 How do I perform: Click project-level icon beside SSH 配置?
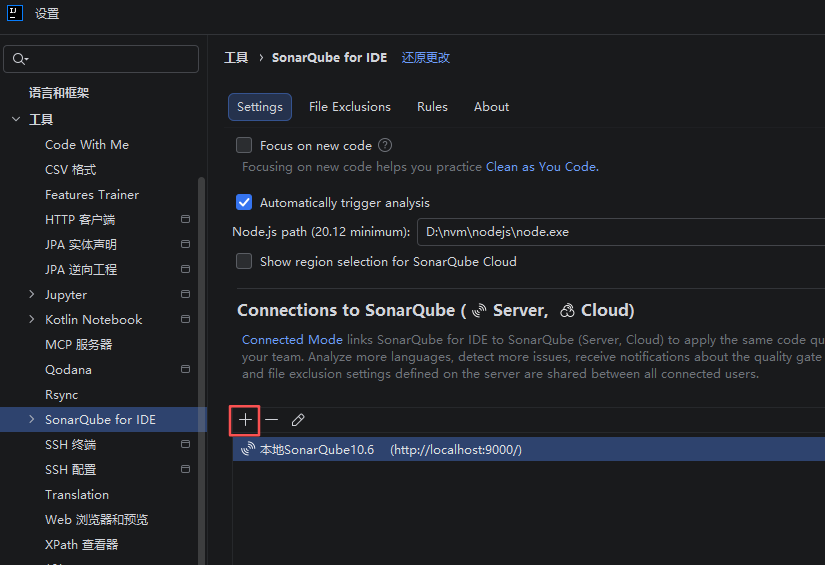click(x=185, y=469)
